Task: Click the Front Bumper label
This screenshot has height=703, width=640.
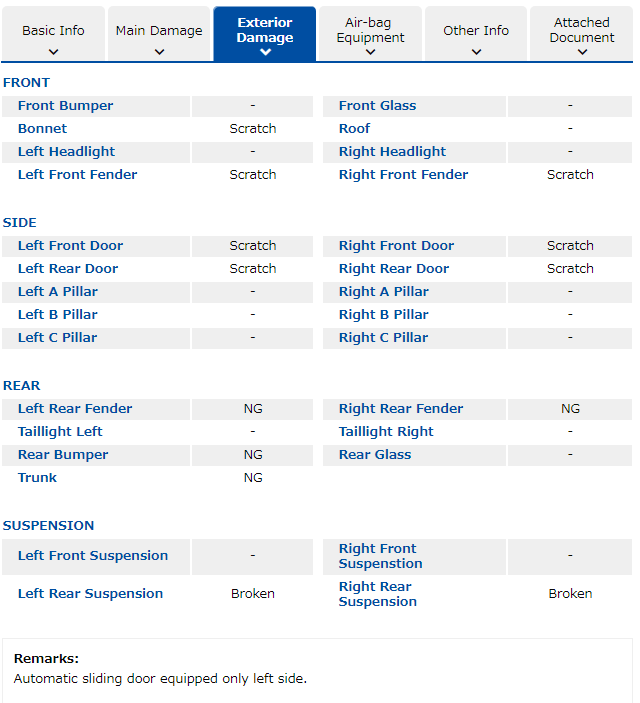Action: click(x=65, y=106)
